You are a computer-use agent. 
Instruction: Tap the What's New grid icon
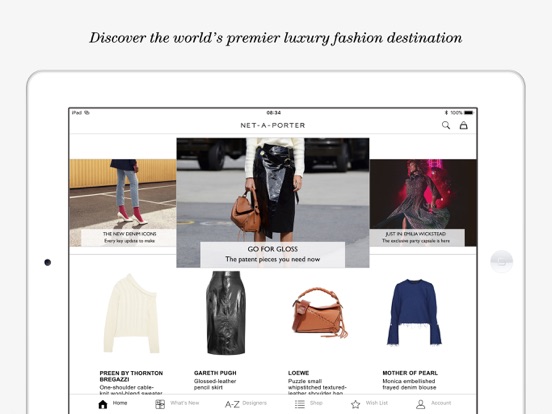[160, 404]
